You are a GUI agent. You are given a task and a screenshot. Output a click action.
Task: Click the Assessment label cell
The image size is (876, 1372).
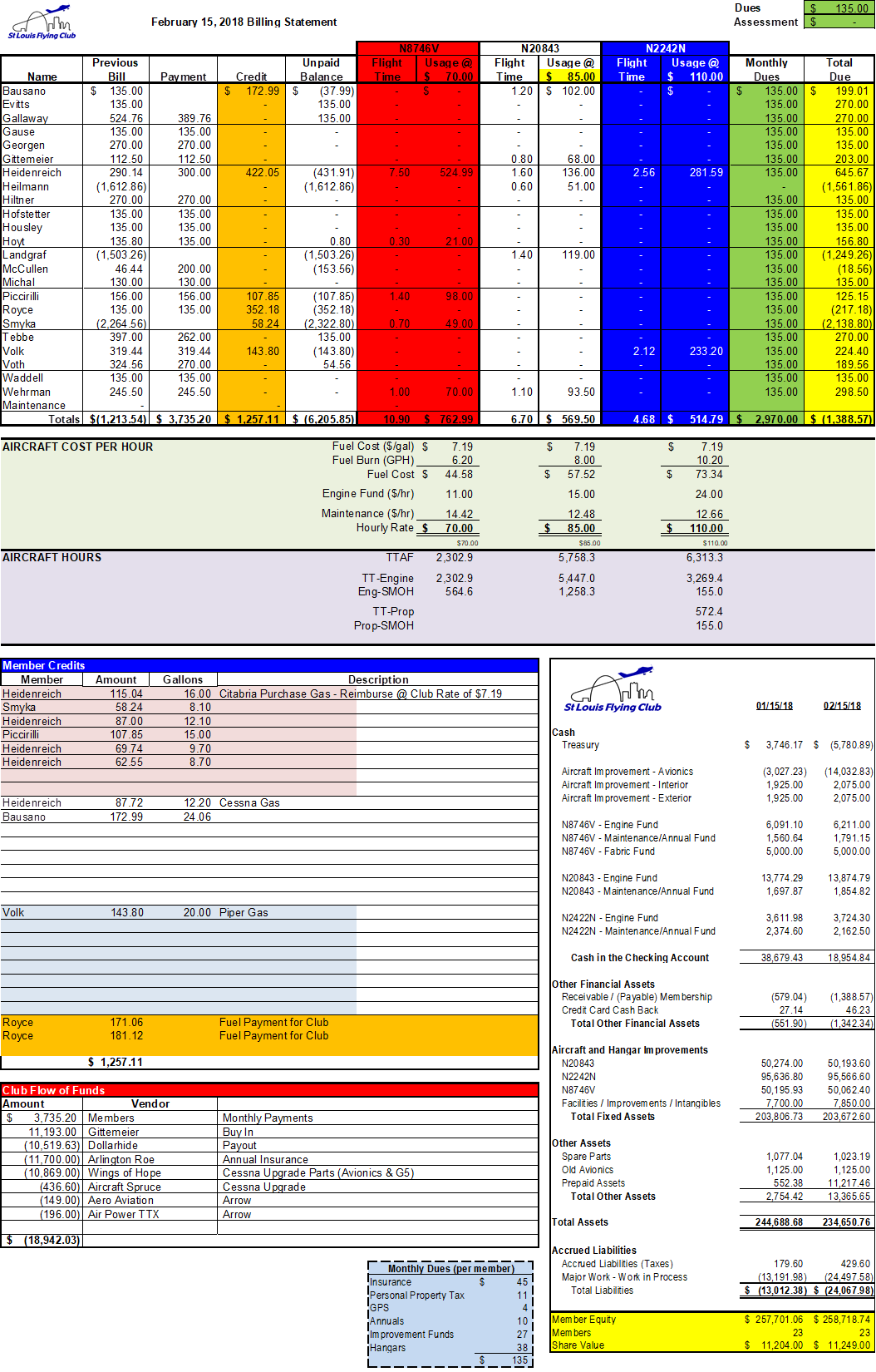click(765, 22)
